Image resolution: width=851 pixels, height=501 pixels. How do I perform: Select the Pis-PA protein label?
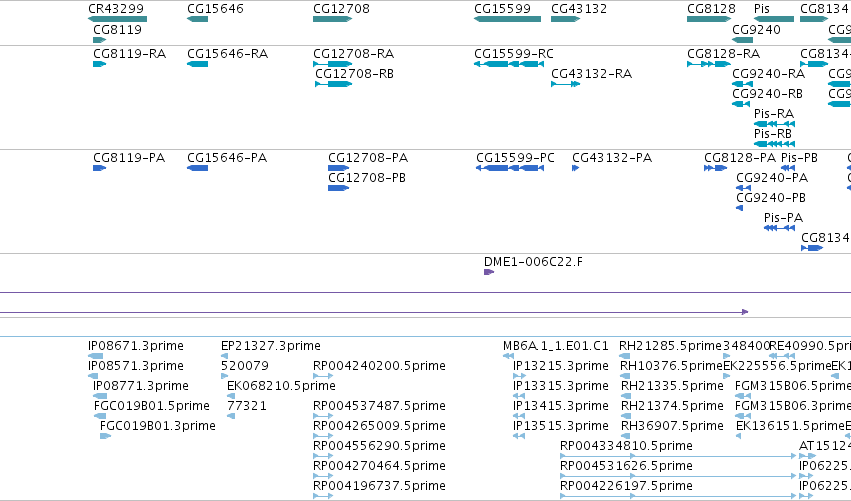[x=784, y=217]
